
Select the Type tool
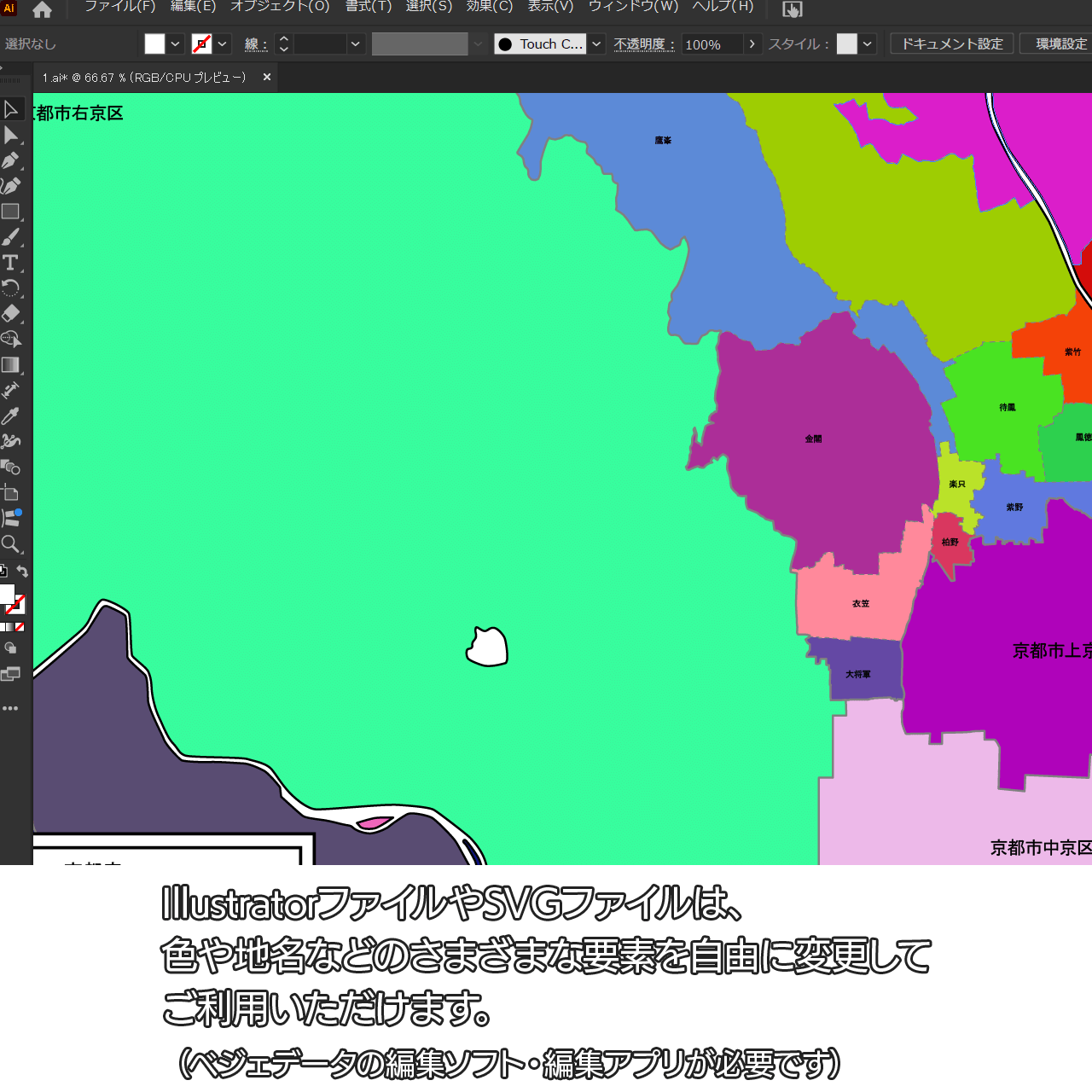click(x=10, y=263)
